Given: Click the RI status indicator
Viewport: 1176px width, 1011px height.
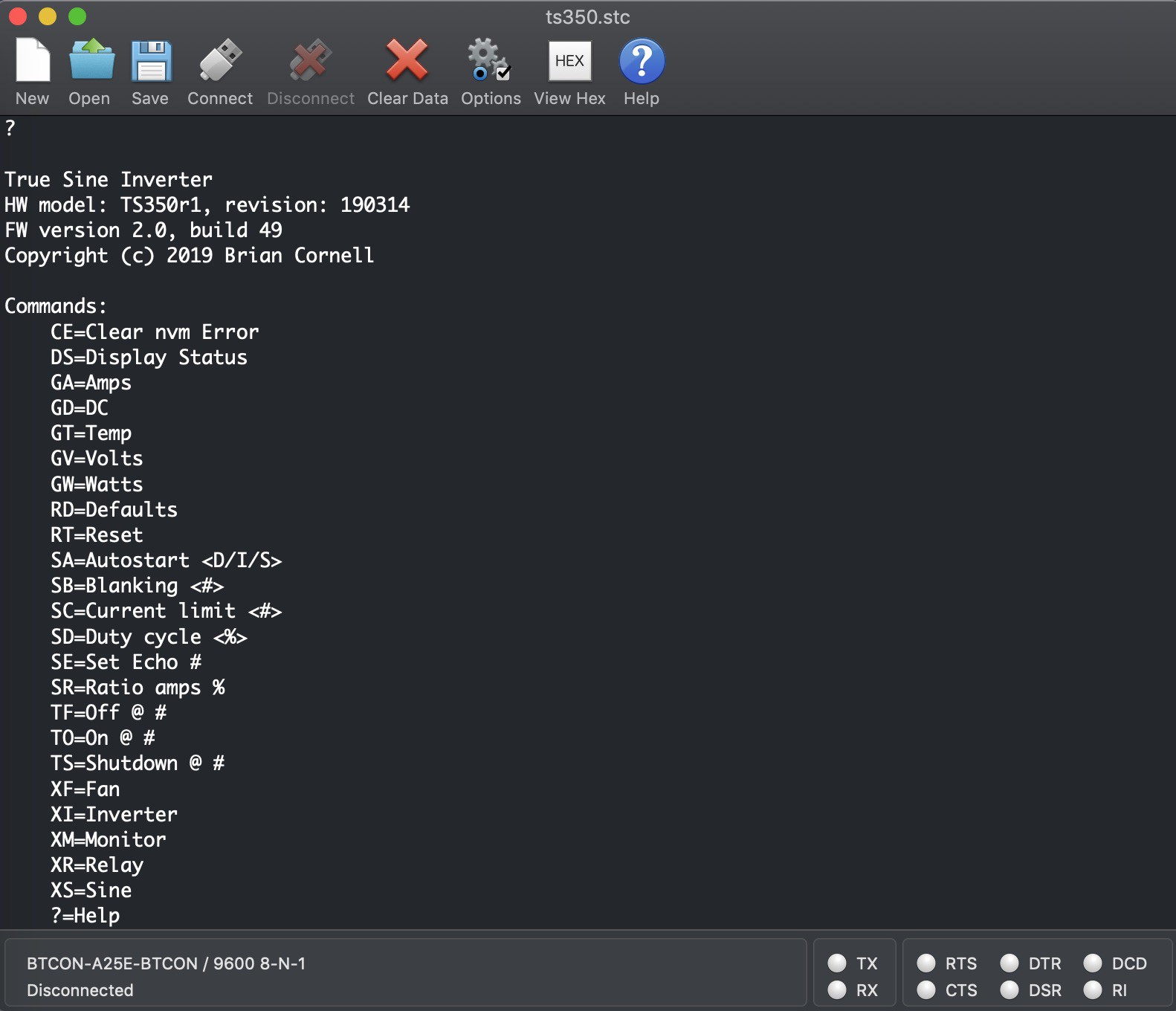Looking at the screenshot, I should pyautogui.click(x=1093, y=990).
